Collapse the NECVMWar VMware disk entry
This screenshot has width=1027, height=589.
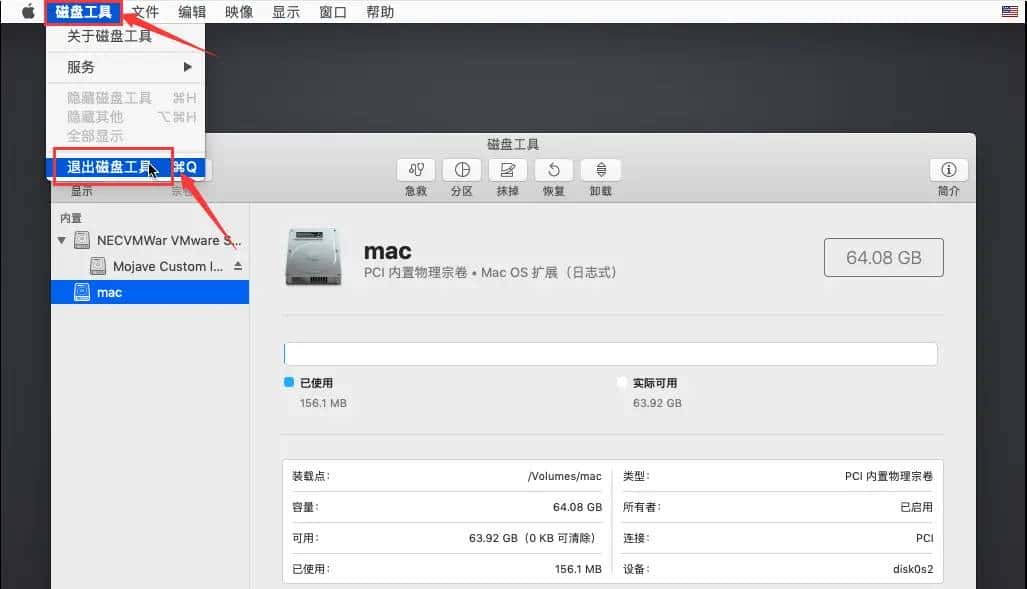click(x=62, y=240)
